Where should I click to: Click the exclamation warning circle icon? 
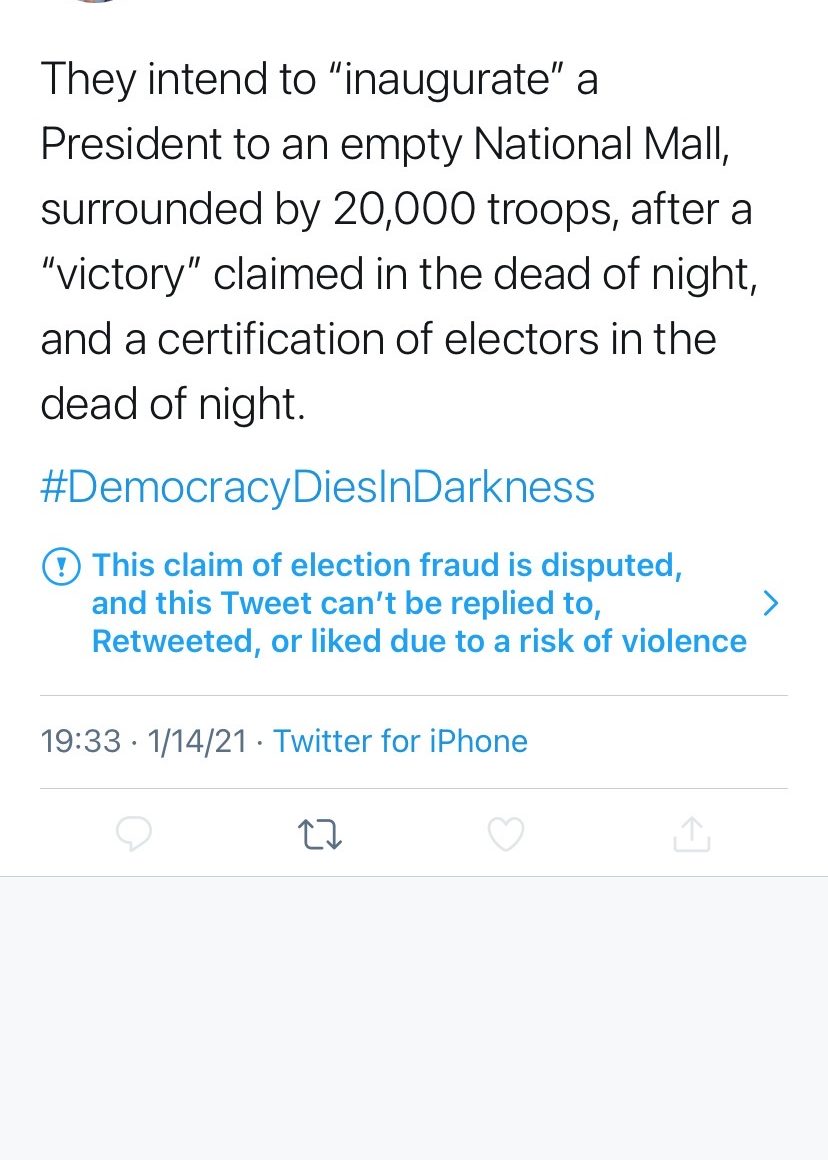click(61, 567)
